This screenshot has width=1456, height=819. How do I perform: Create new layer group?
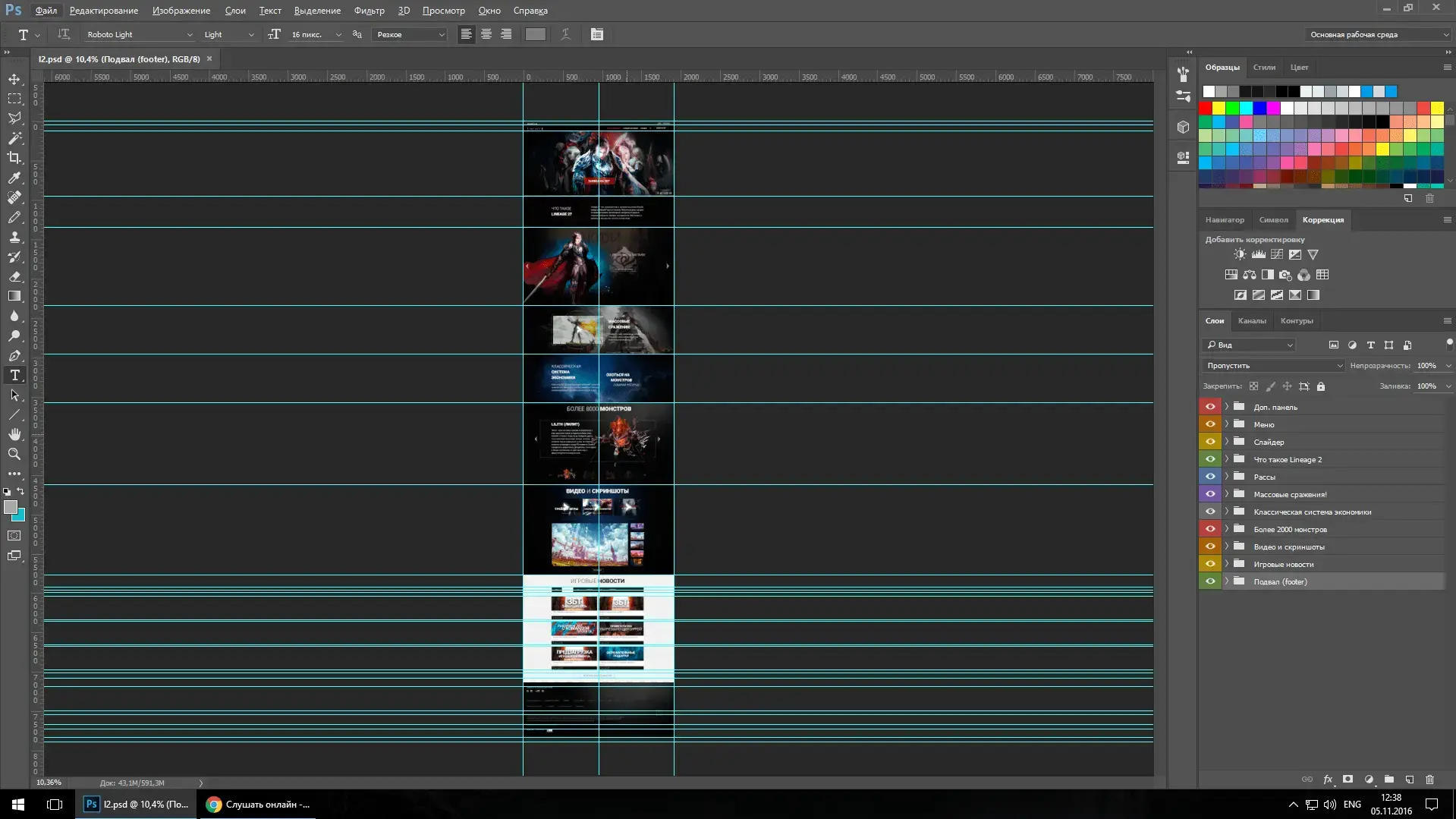[x=1389, y=780]
